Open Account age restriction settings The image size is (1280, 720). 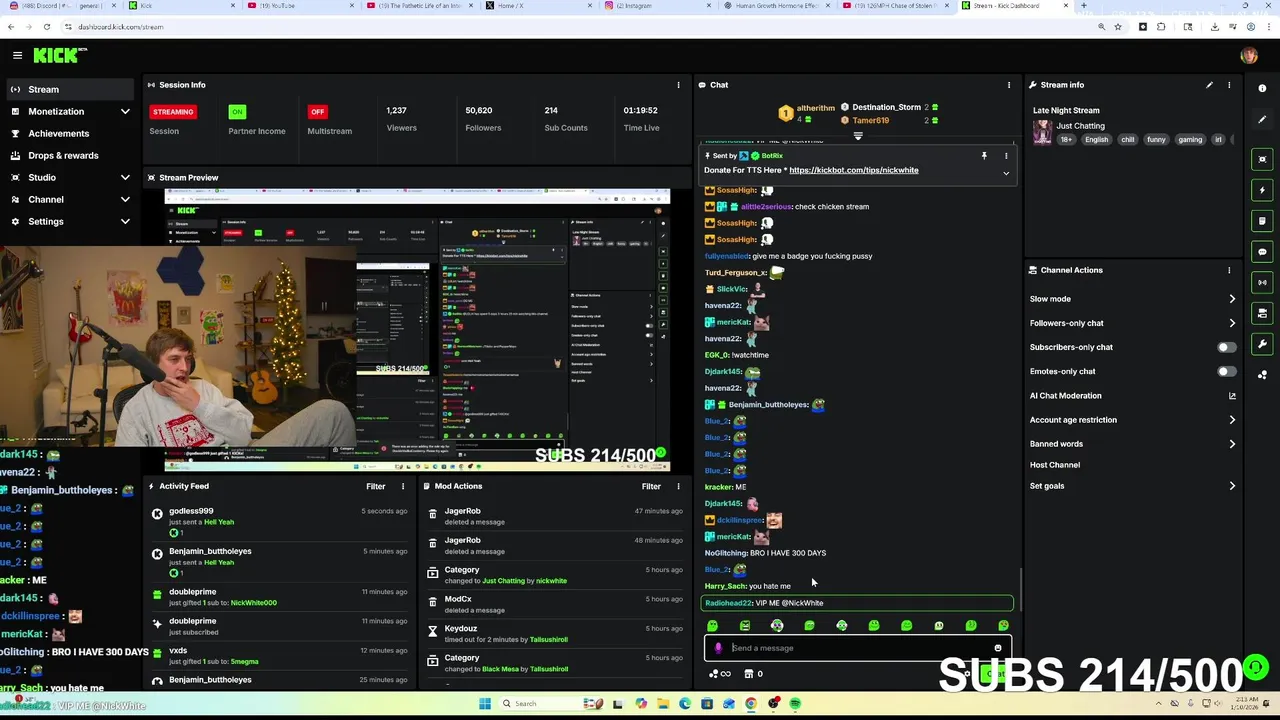point(1133,420)
